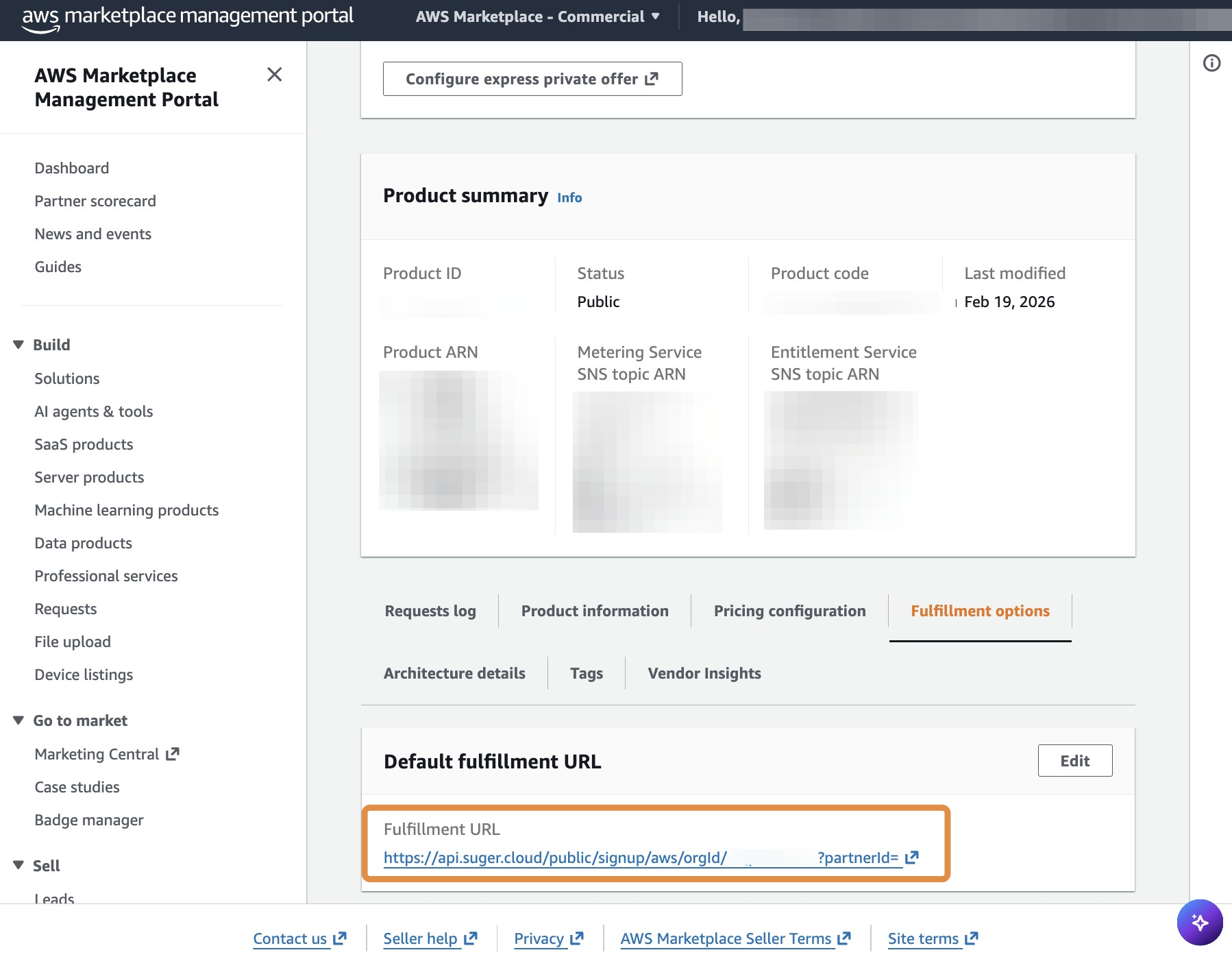The image size is (1232, 972).
Task: Open Solutions under Build
Action: 67,378
